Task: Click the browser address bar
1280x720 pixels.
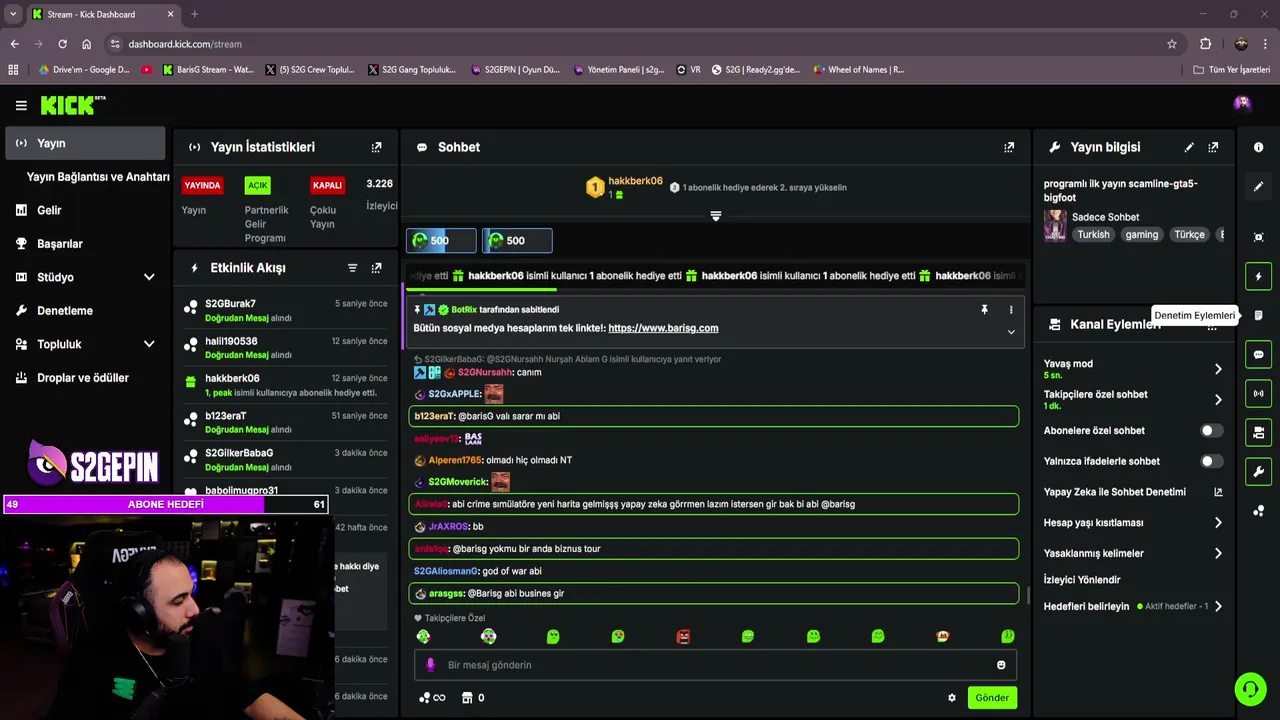Action: click(640, 44)
